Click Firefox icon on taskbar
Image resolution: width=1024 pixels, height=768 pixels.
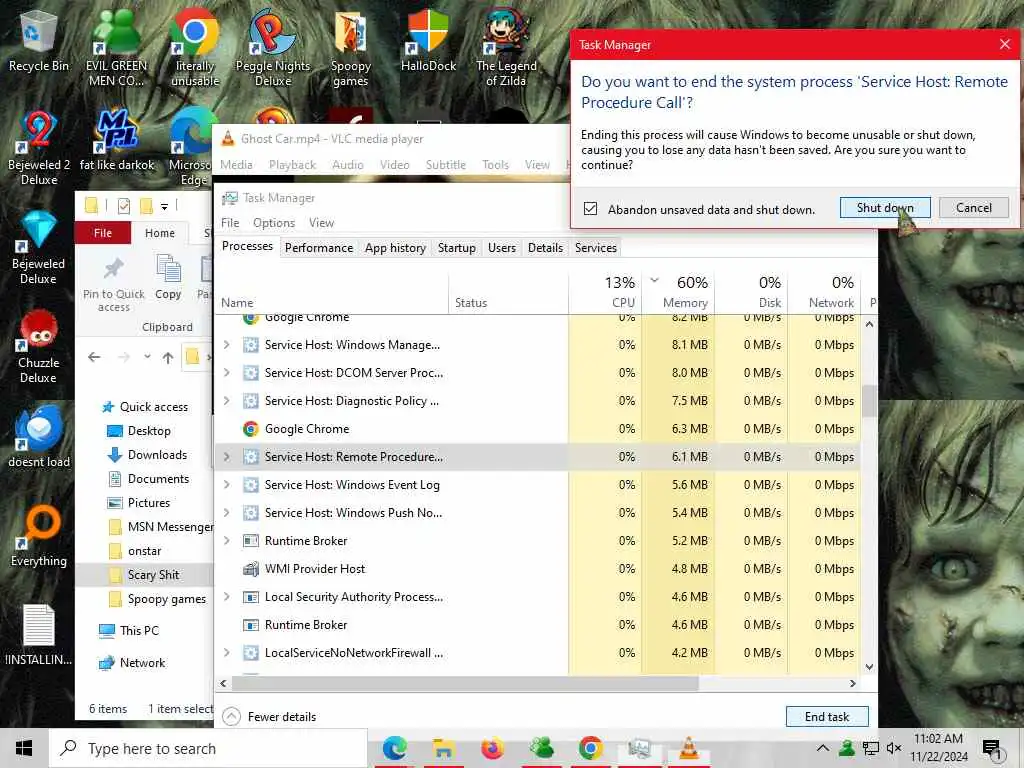pyautogui.click(x=492, y=748)
